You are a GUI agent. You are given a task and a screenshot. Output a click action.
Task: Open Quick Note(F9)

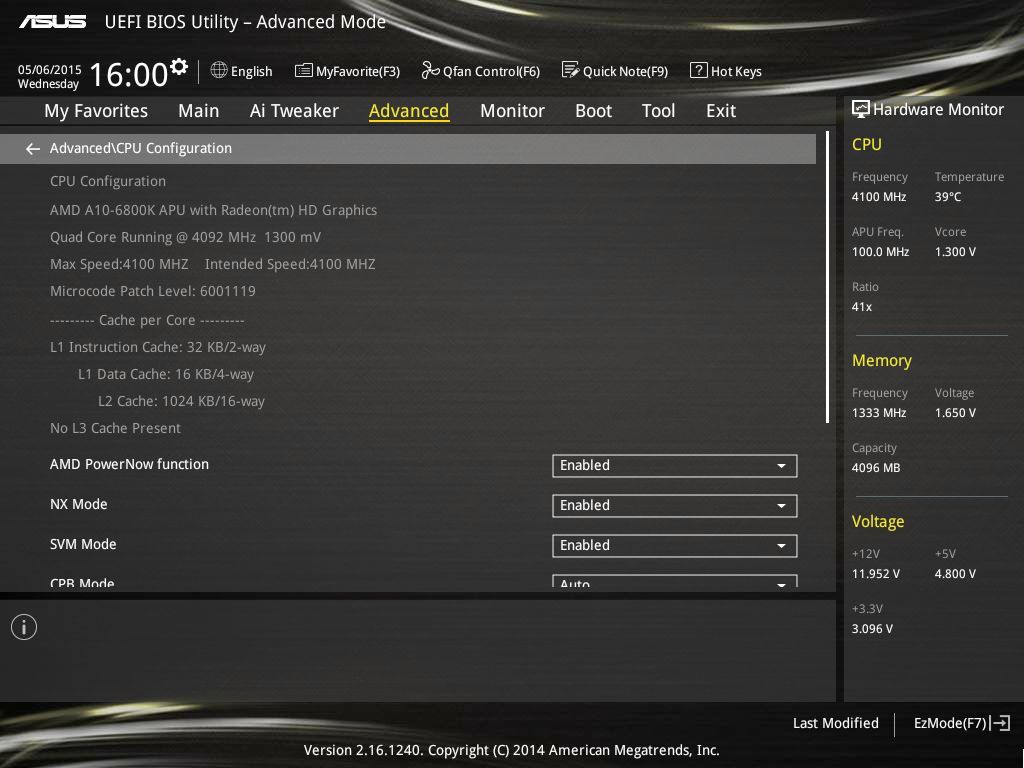coord(625,71)
